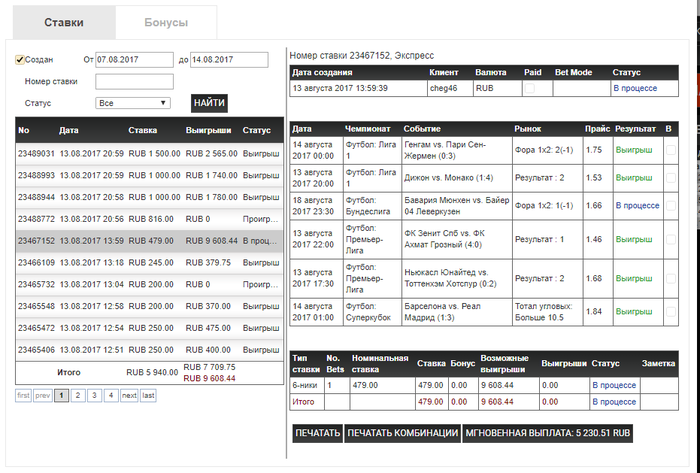Viewport: 700px width, 473px height.
Task: Select bet row 23489031
Action: [x=150, y=154]
